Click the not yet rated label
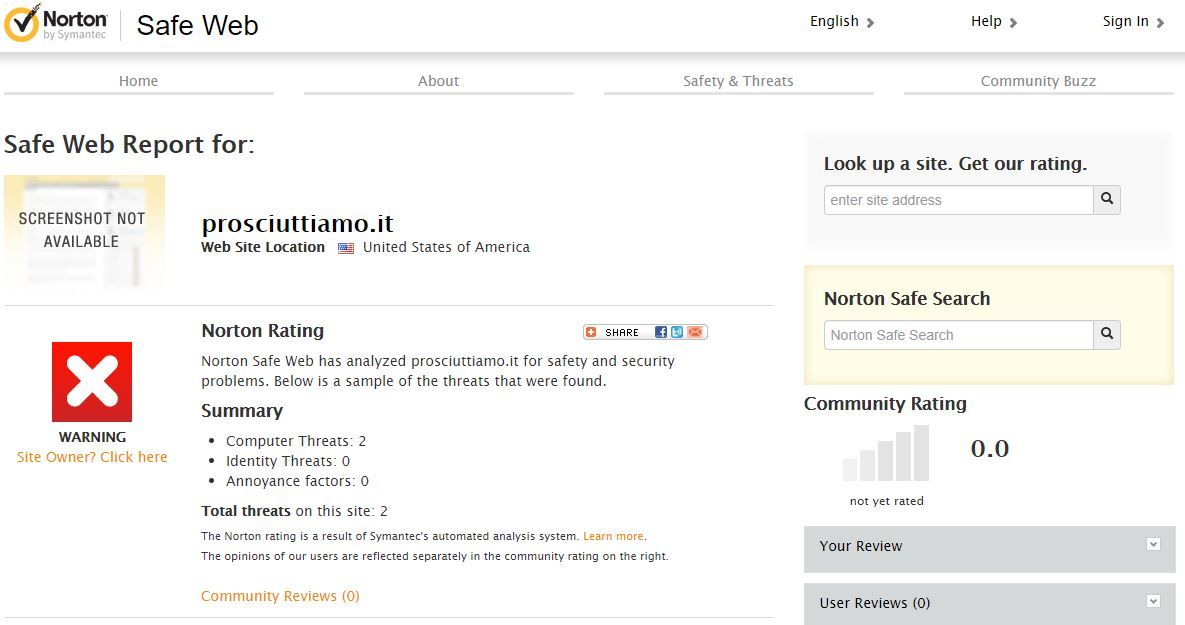 click(886, 501)
